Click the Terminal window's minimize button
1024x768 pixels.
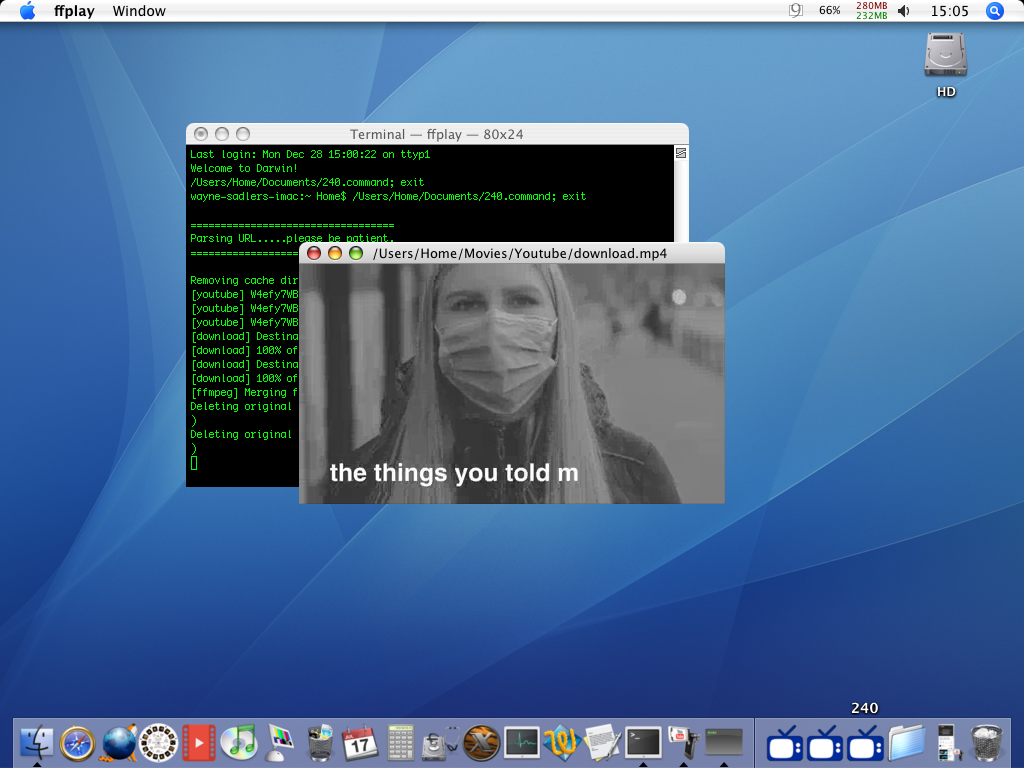click(222, 134)
